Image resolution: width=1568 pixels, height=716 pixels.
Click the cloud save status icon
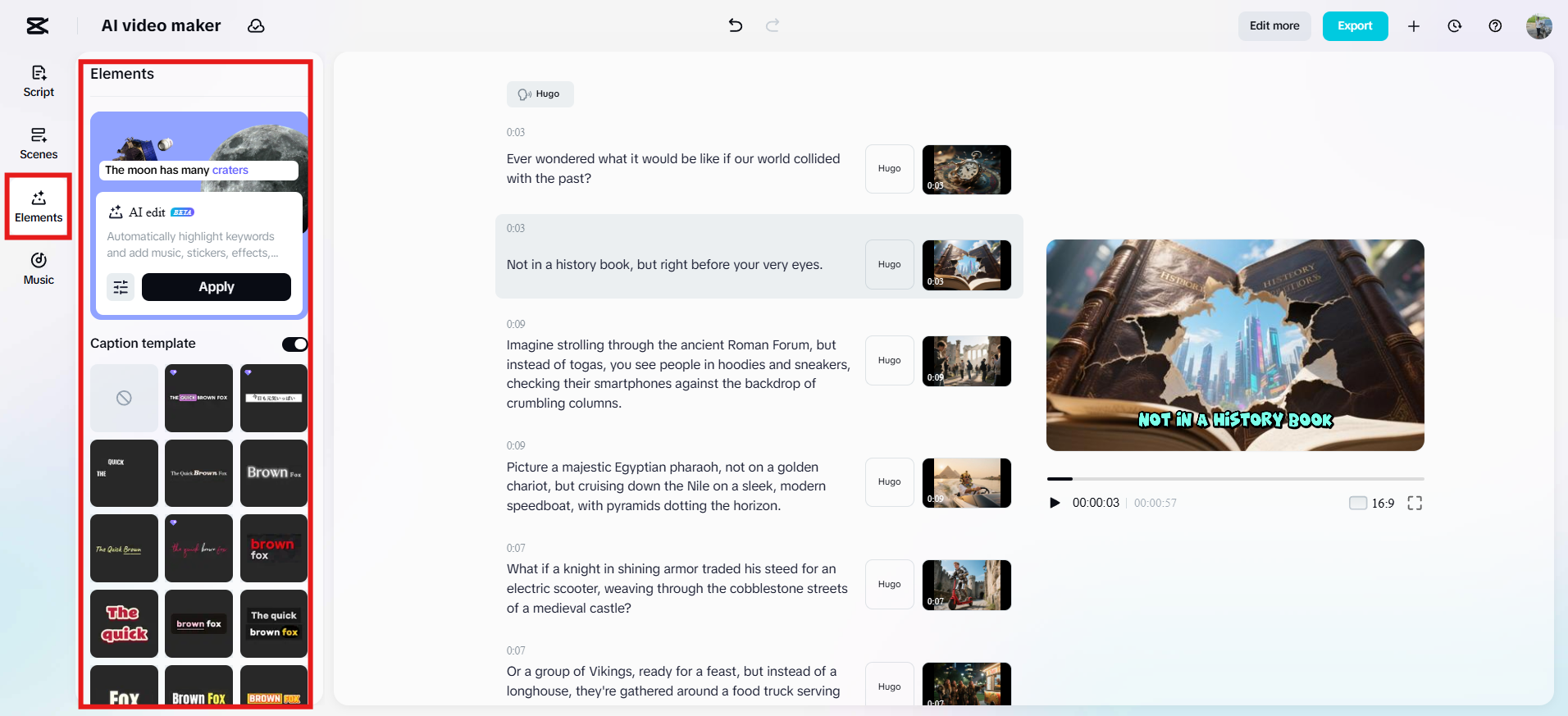(x=256, y=26)
